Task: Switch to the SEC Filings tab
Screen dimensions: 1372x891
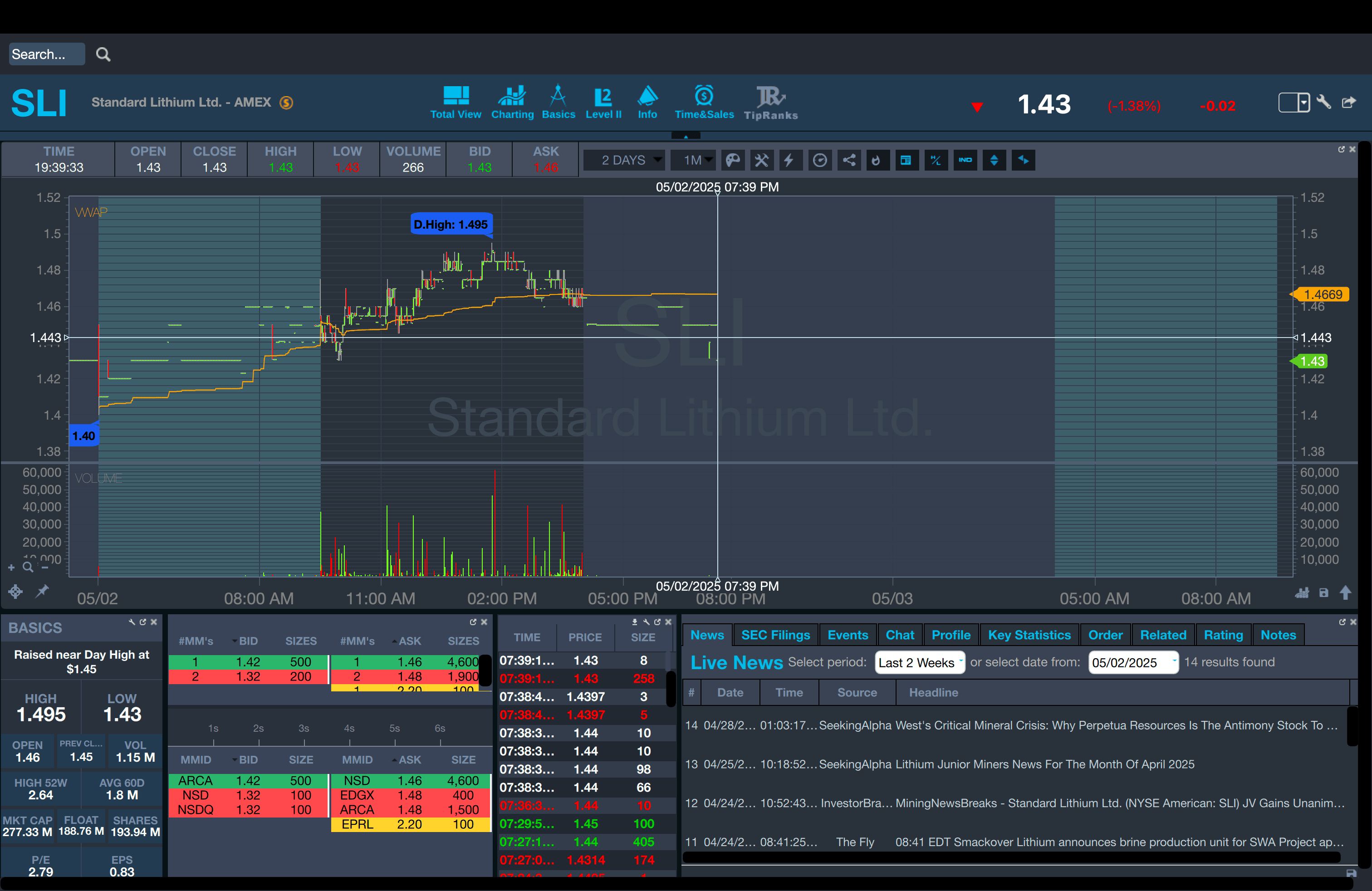Action: pyautogui.click(x=775, y=635)
